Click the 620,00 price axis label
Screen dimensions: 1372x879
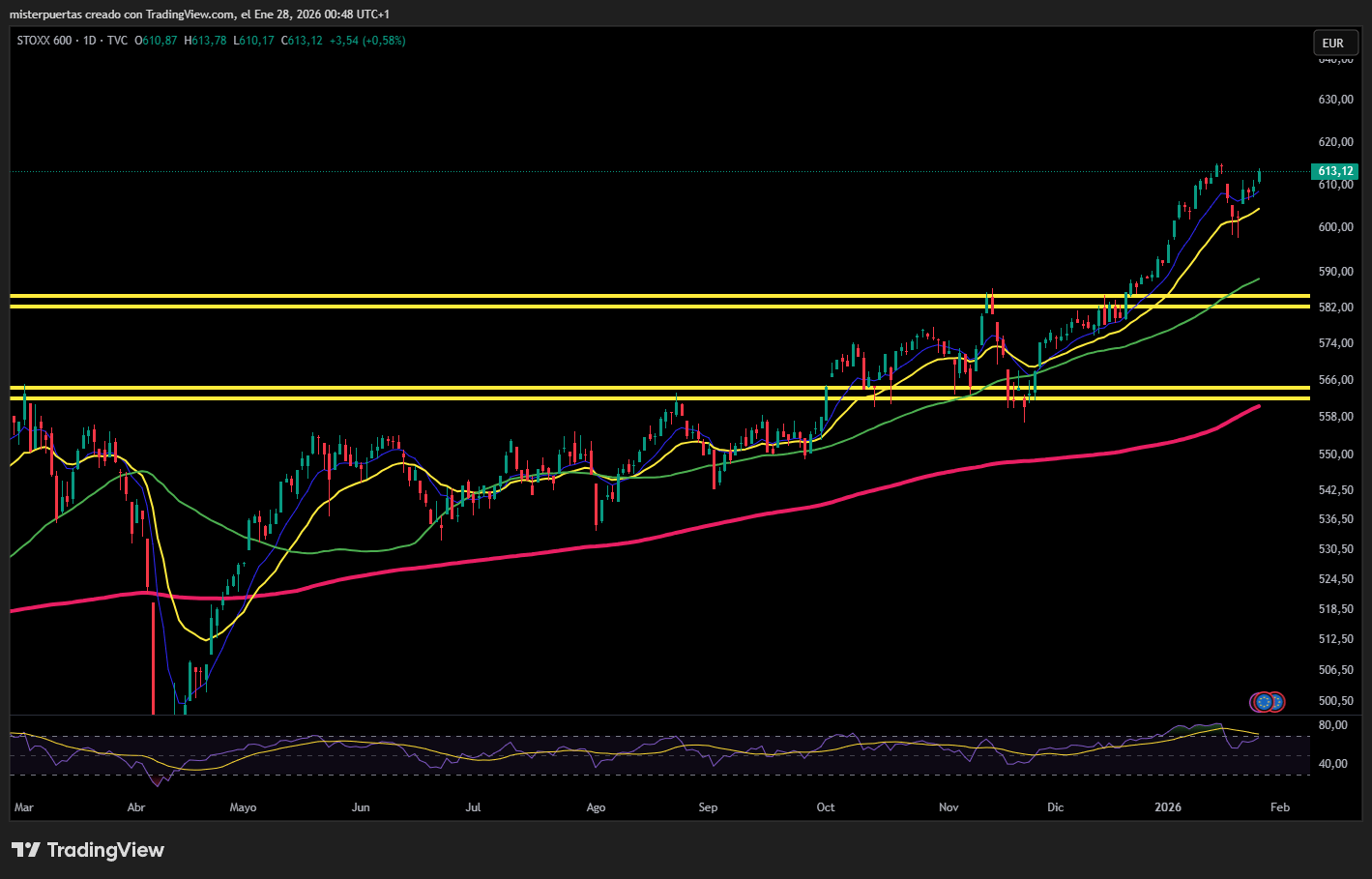tap(1335, 142)
